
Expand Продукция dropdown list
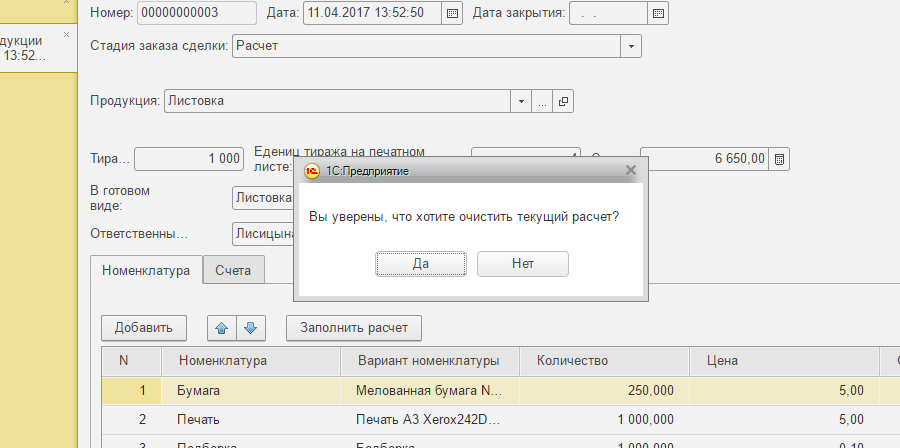tap(521, 101)
